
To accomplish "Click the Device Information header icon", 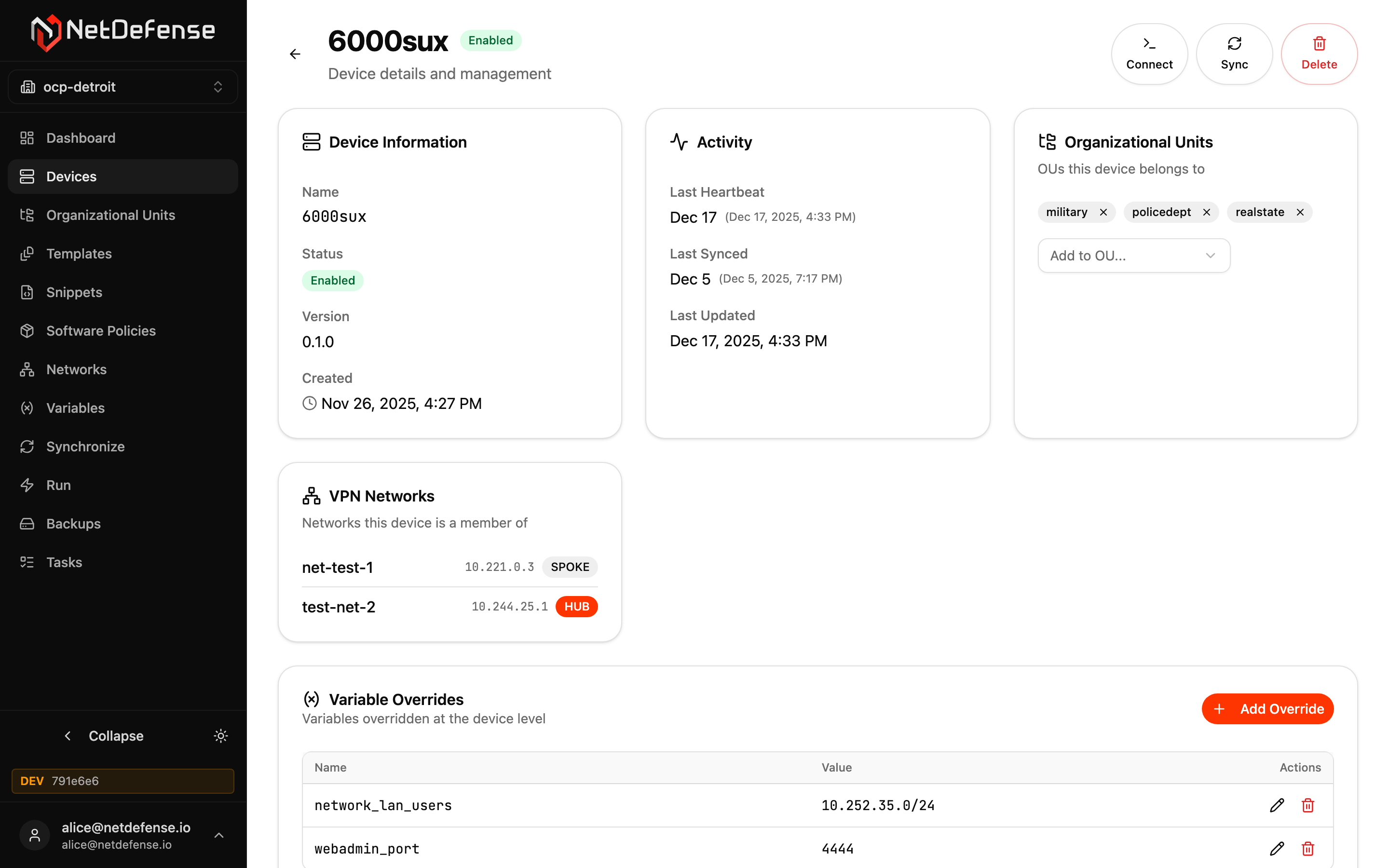I will (x=311, y=142).
